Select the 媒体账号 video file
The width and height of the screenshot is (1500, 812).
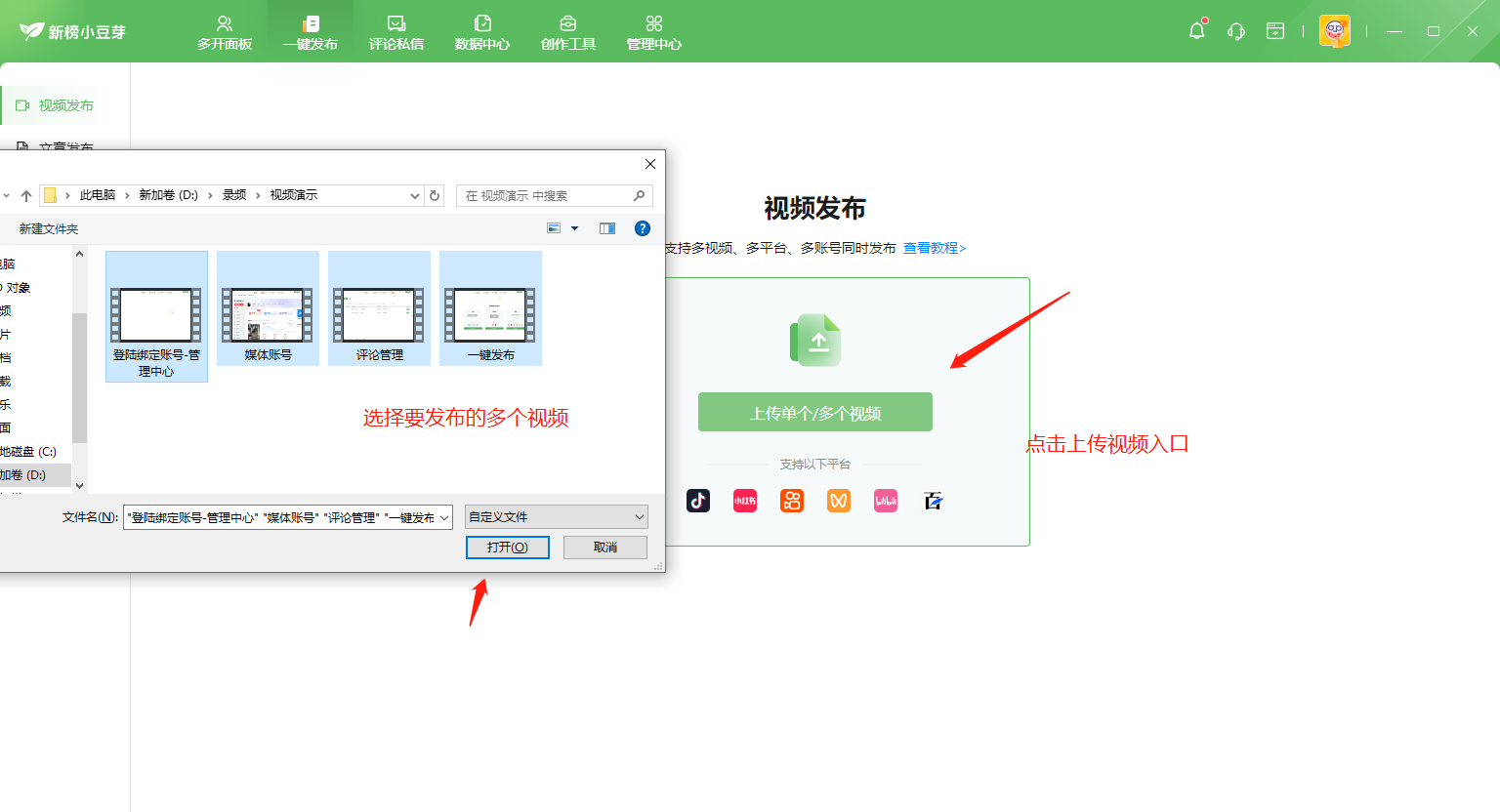[268, 308]
